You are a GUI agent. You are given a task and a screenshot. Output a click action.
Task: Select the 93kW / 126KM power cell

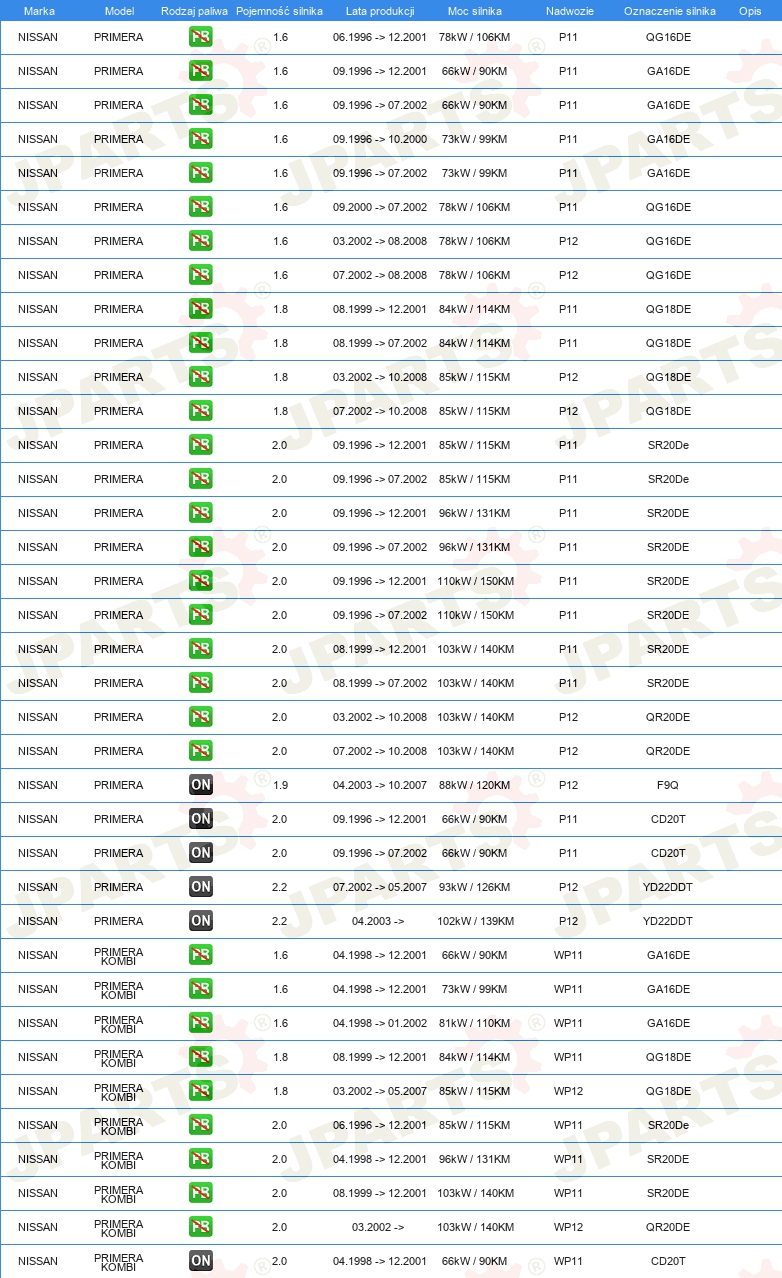(x=475, y=887)
